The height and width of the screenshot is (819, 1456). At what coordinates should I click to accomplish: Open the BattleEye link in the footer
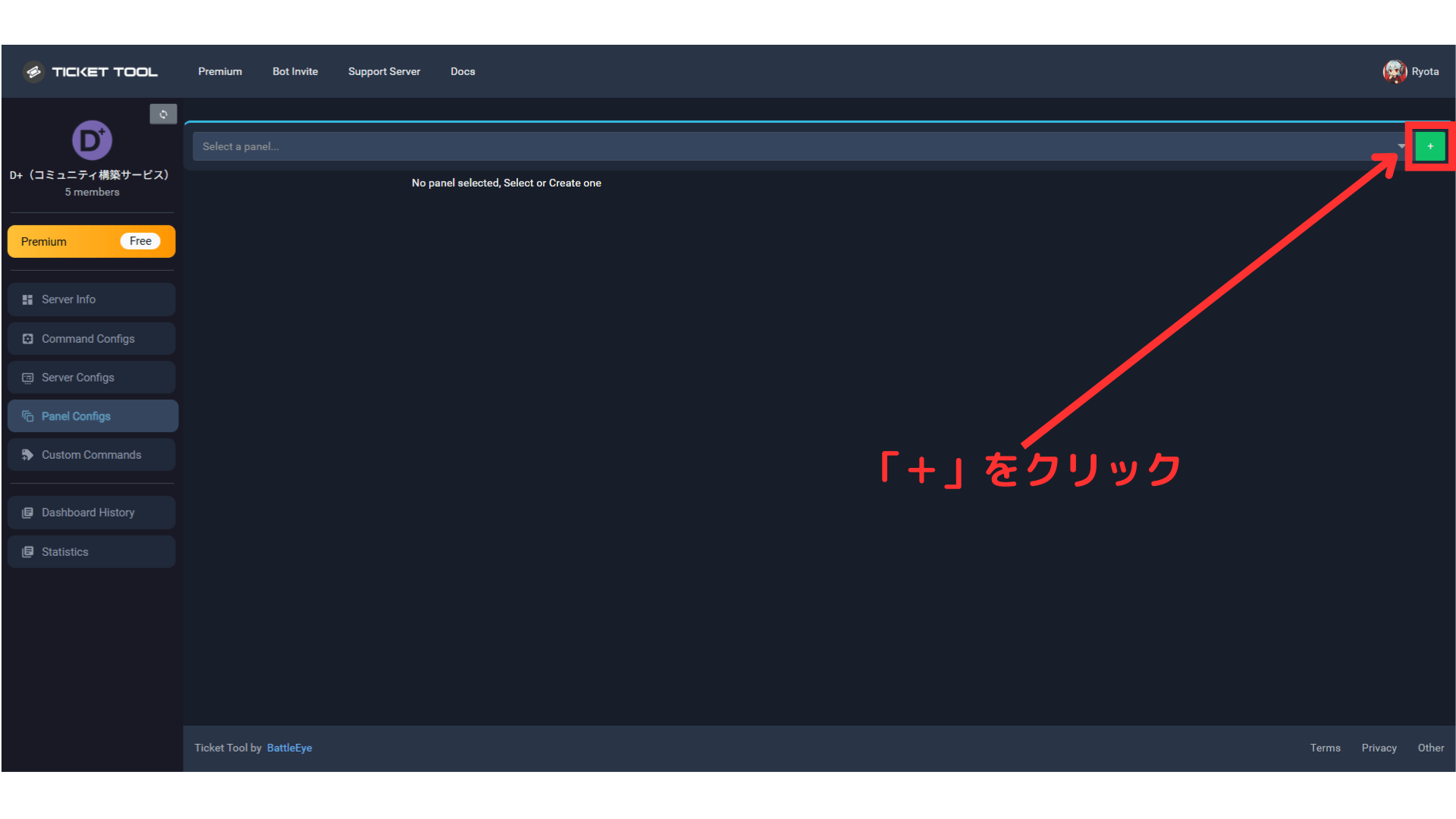[289, 748]
